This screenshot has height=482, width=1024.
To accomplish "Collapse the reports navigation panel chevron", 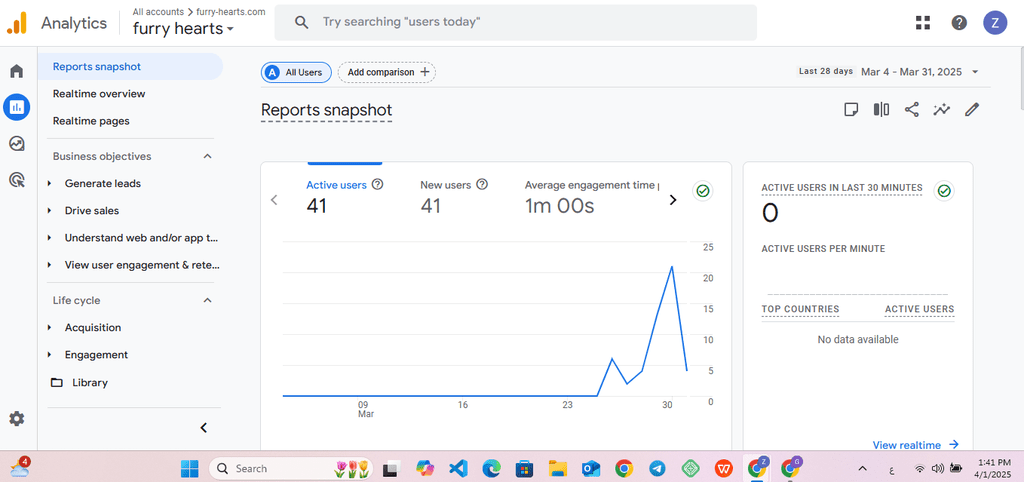I will (x=203, y=428).
